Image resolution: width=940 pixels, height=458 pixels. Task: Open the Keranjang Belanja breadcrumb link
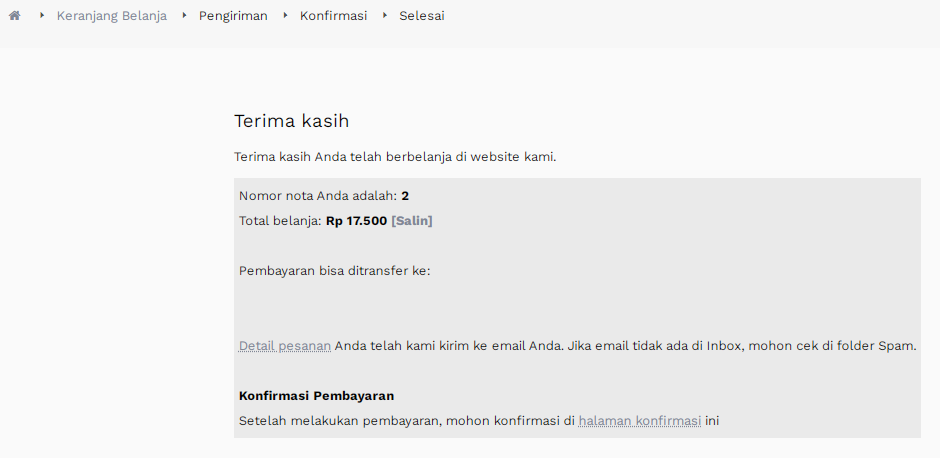point(112,16)
